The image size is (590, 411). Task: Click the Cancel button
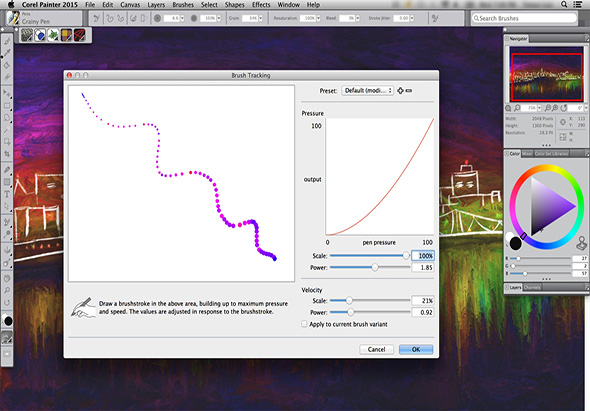(376, 349)
